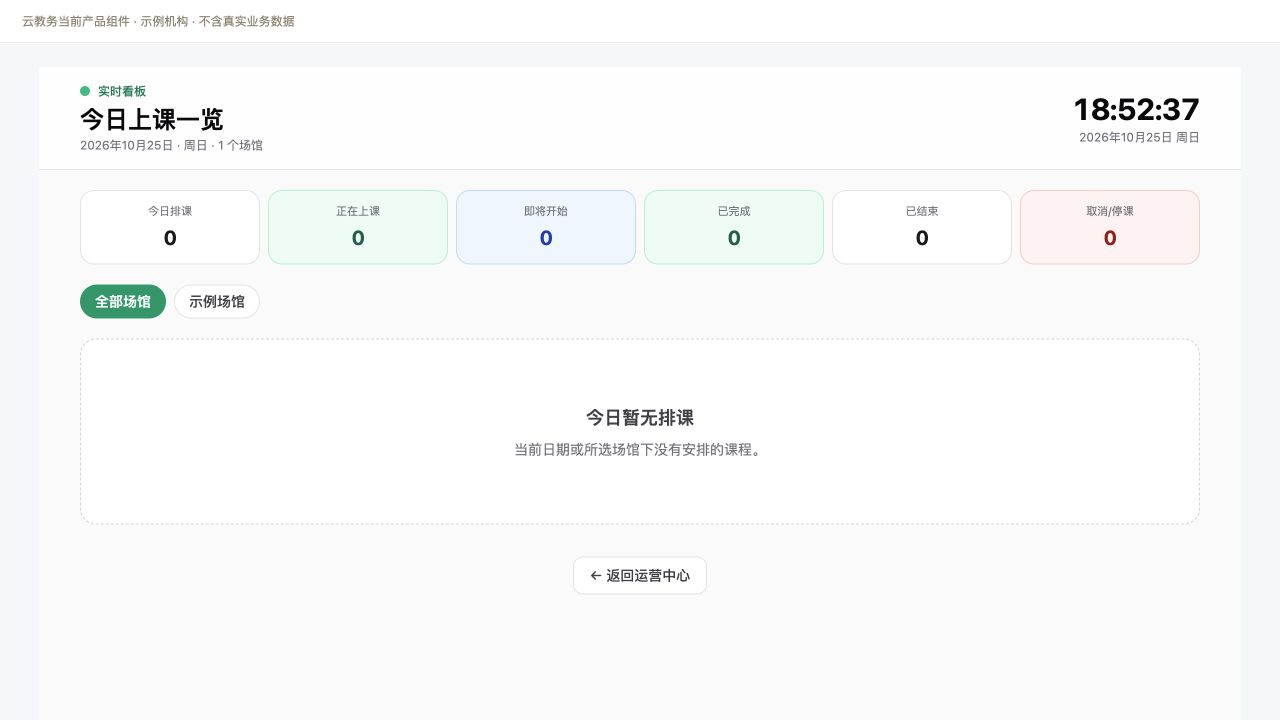Click the 18:52:37 clock display

click(x=1136, y=109)
